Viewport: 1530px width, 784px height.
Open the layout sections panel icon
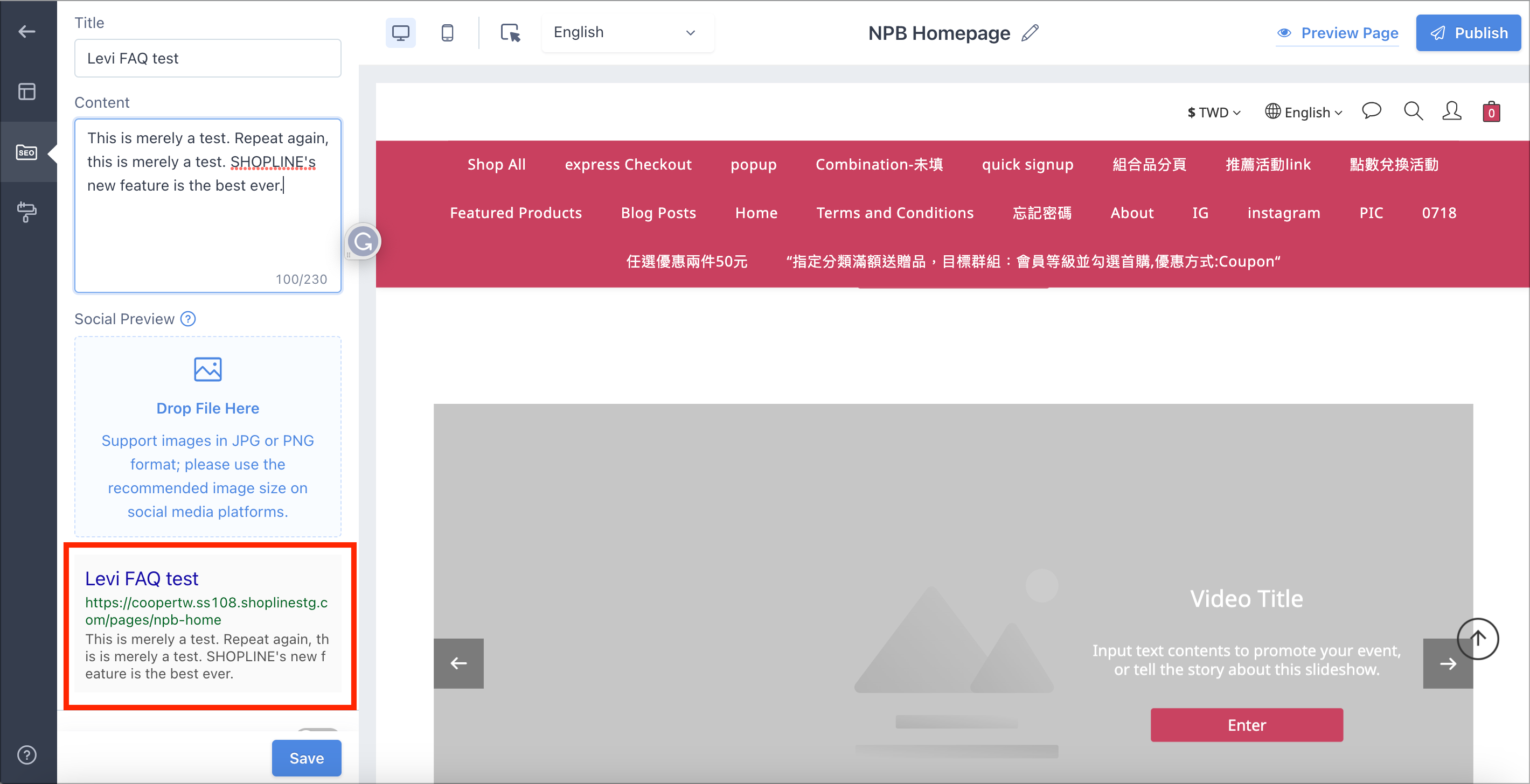tap(27, 92)
